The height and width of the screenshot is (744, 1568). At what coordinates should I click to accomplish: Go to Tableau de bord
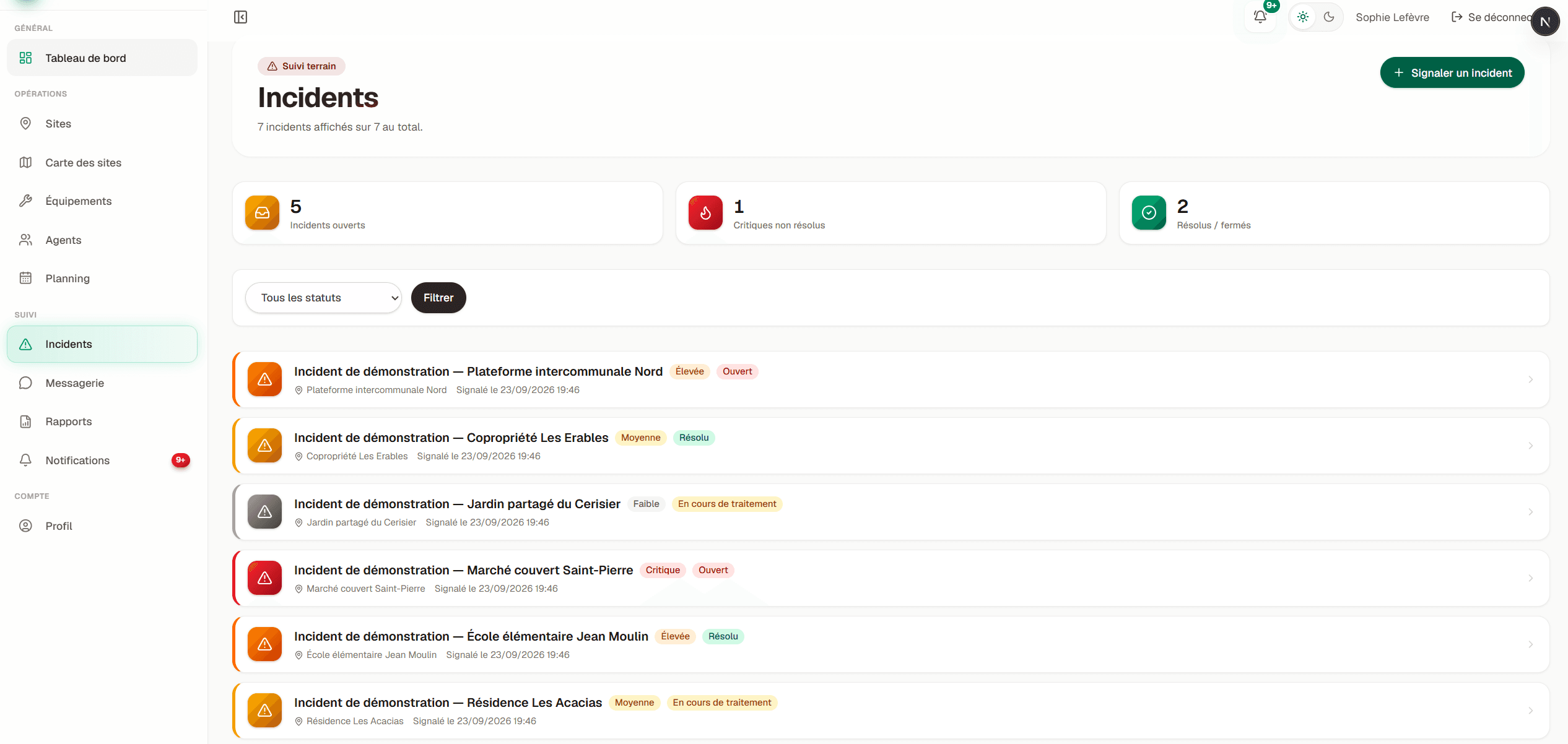102,58
